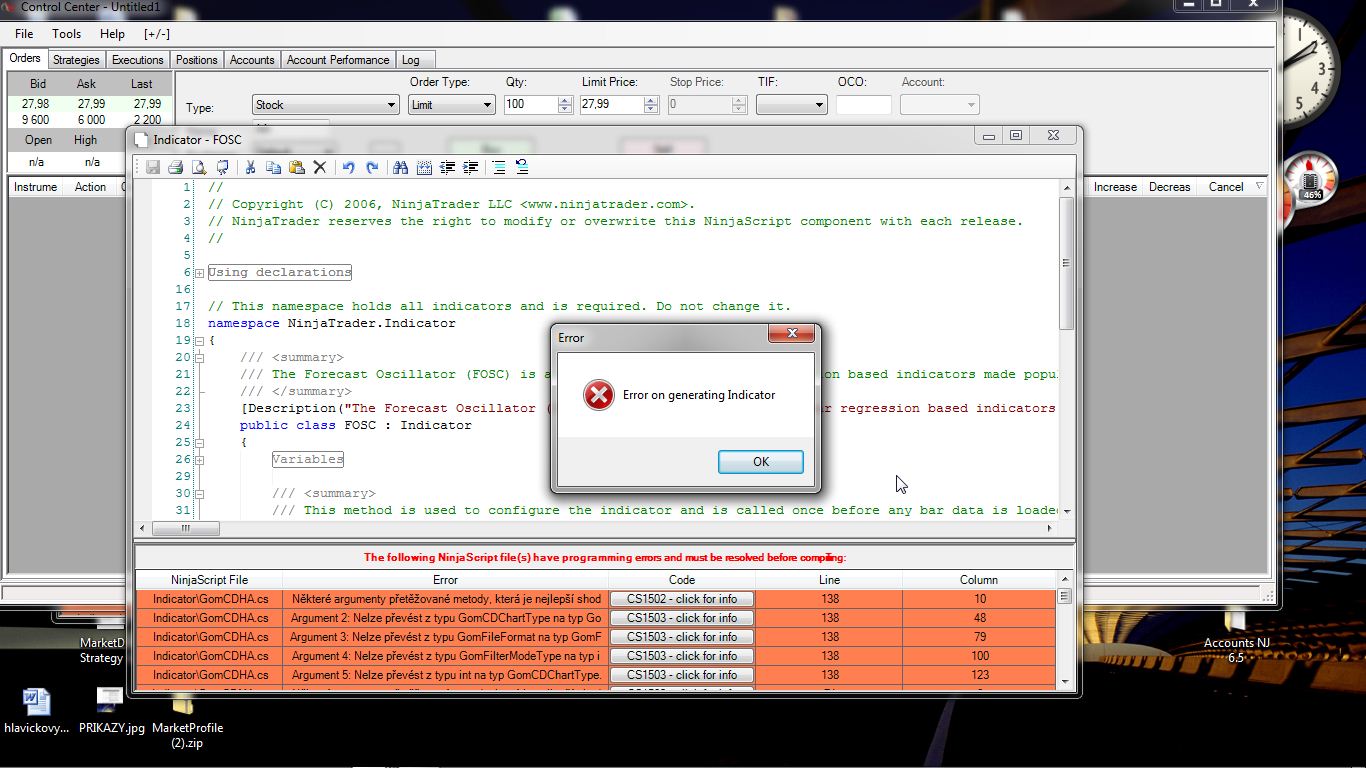Click the code editor vertical scrollbar thumb

[x=1067, y=263]
